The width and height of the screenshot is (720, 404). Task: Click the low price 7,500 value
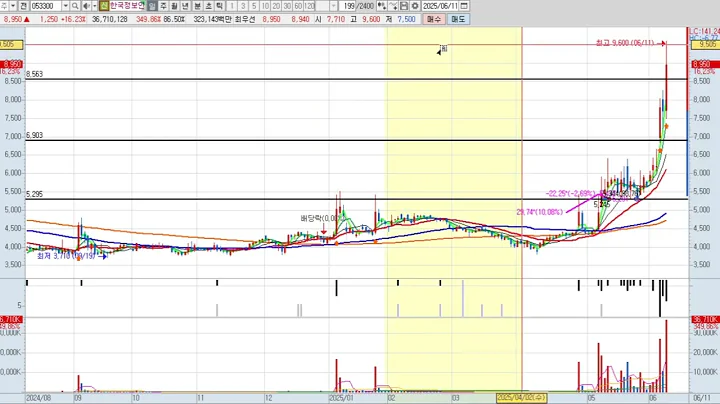coord(406,19)
